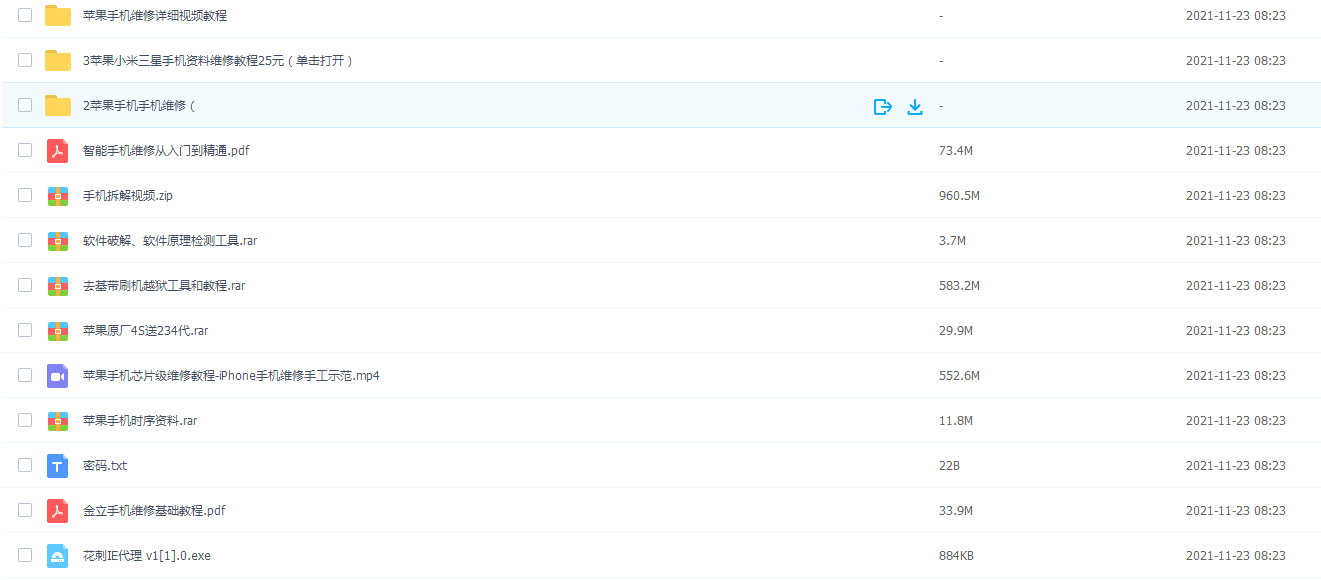The height and width of the screenshot is (580, 1321).
Task: Click size value 3.7M
Action: click(x=952, y=241)
